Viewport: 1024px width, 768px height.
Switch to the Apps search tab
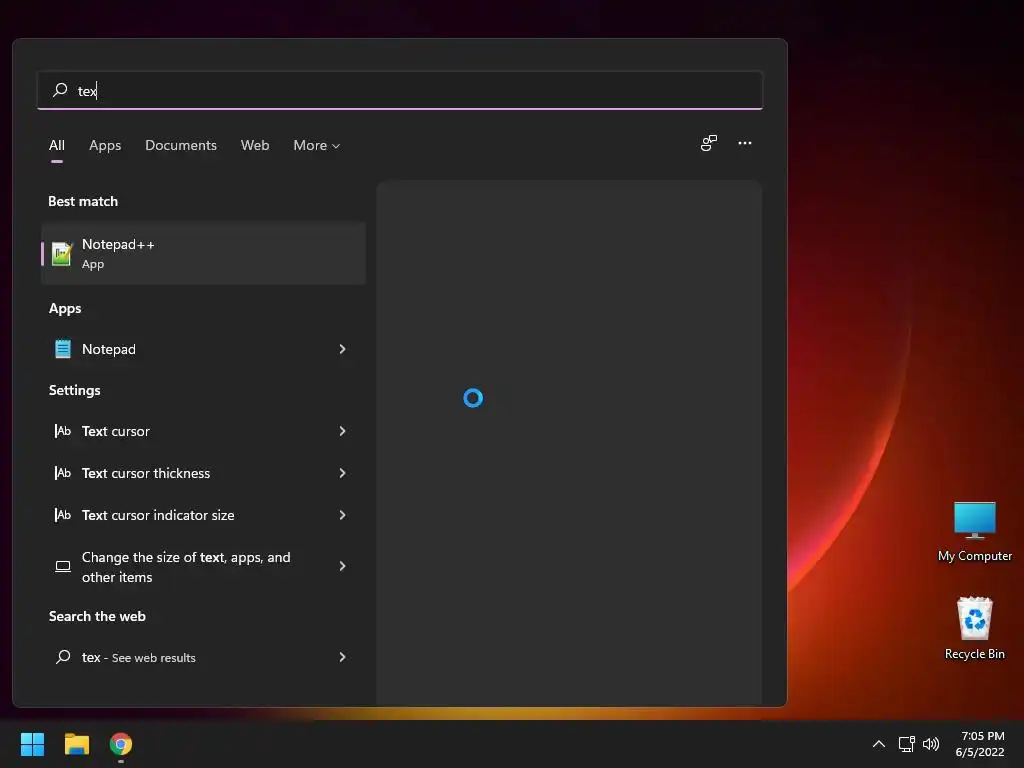(x=105, y=146)
